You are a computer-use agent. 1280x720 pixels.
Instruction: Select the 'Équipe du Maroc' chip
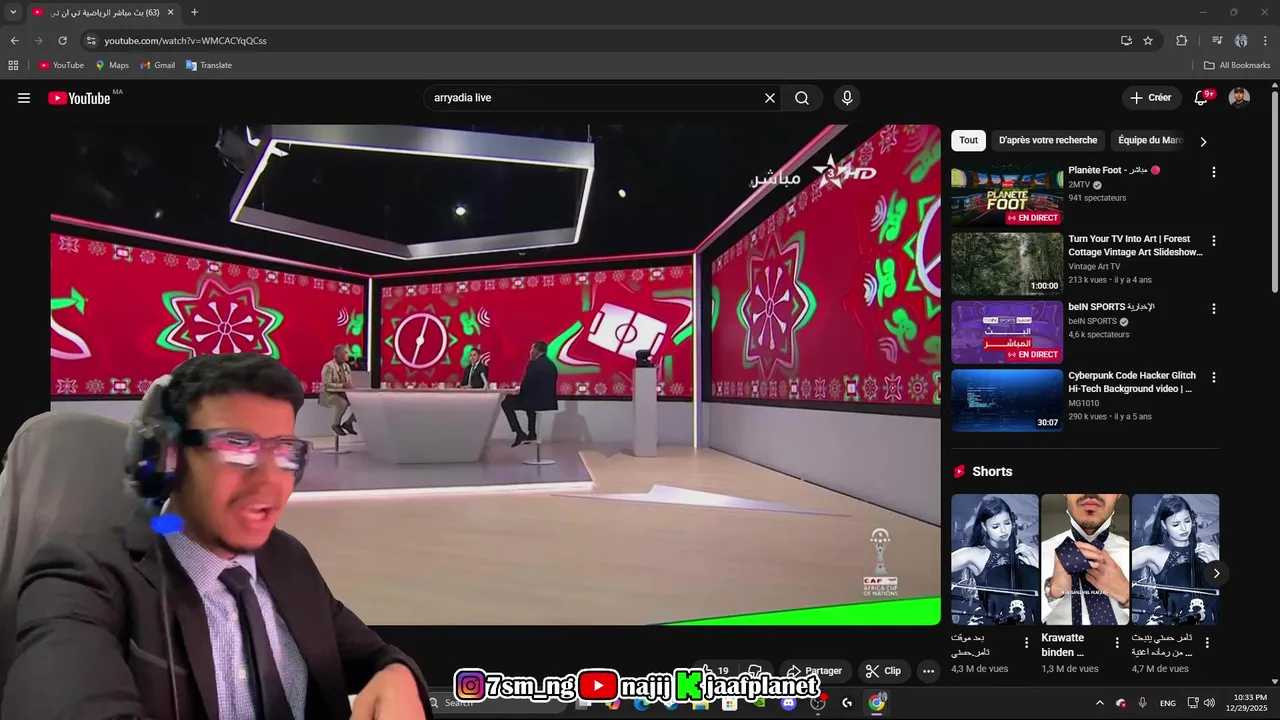click(1150, 140)
